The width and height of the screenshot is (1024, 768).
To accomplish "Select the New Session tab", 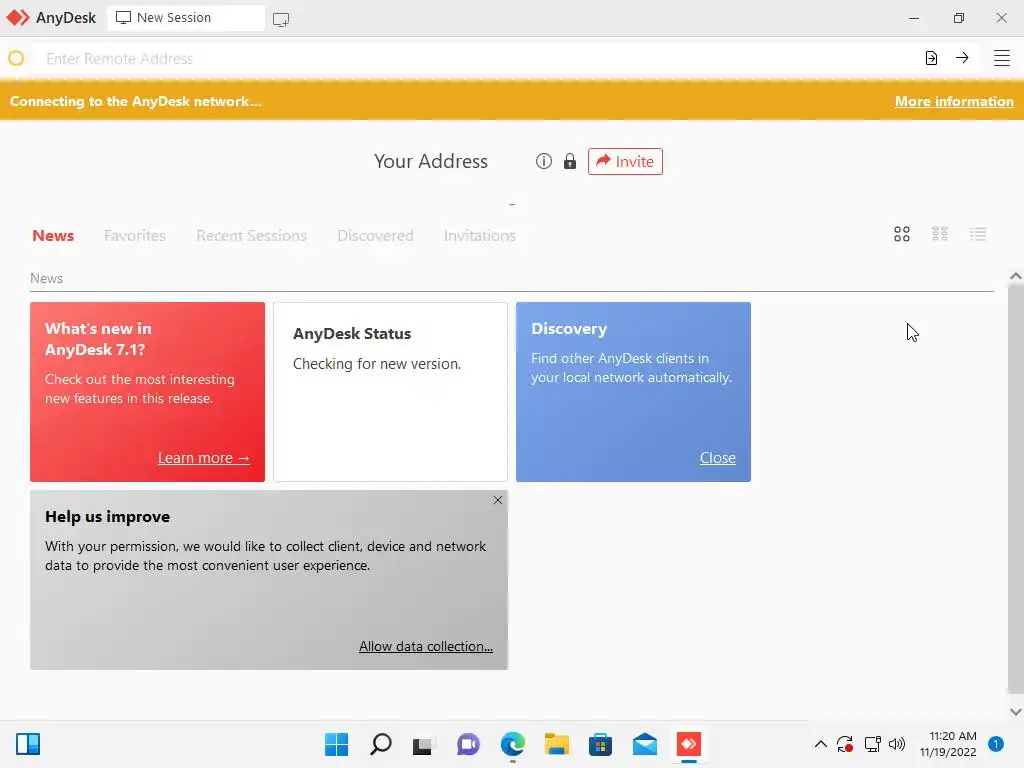I will (x=185, y=18).
